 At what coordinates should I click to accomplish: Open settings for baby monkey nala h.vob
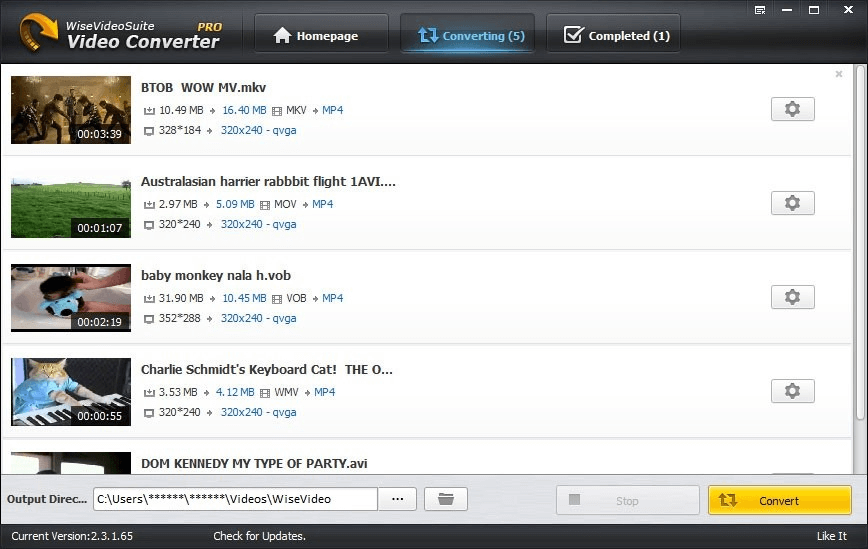click(x=792, y=297)
